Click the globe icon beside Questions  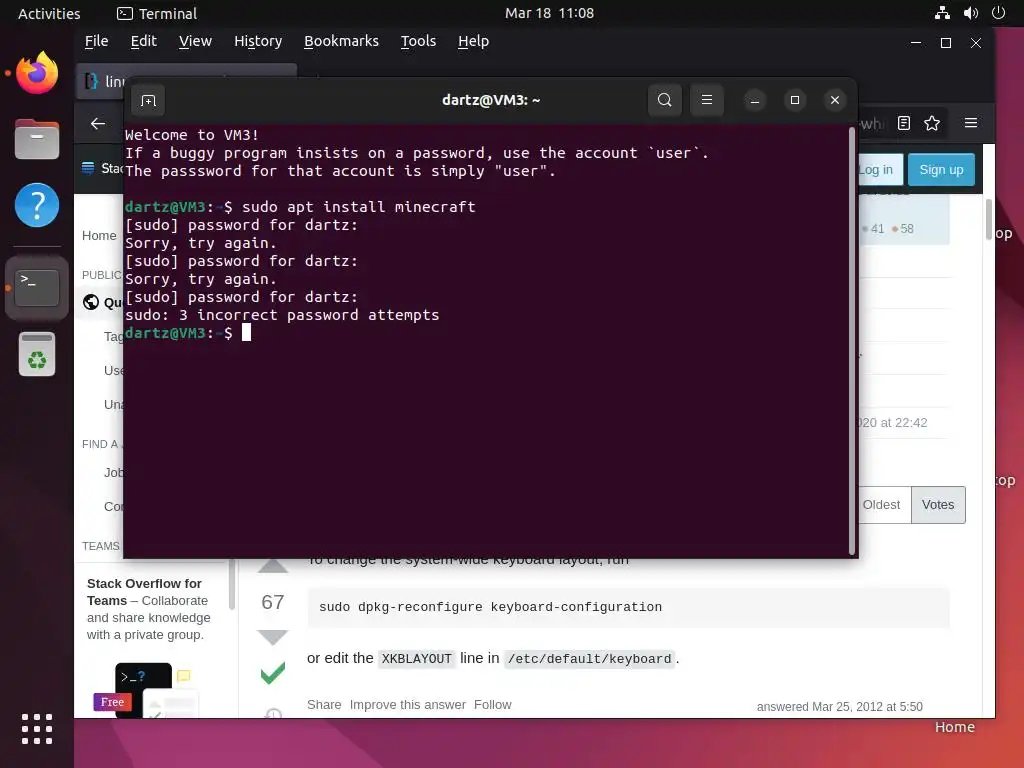[x=91, y=302]
